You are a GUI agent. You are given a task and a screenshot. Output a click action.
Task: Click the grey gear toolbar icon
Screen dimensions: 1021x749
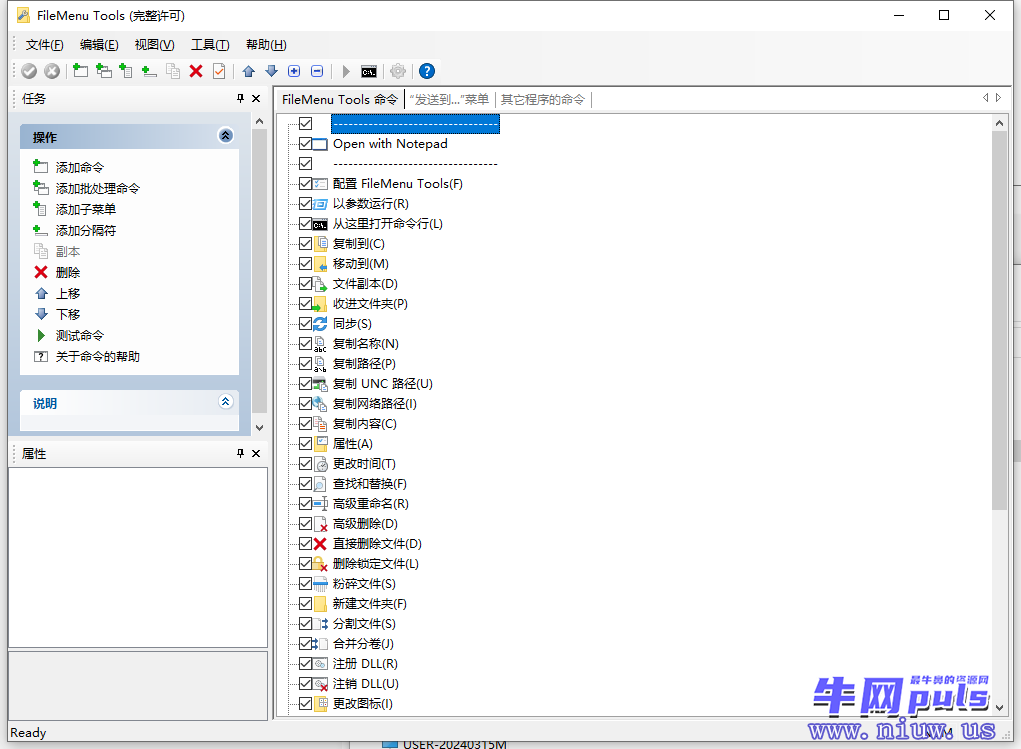(x=399, y=71)
